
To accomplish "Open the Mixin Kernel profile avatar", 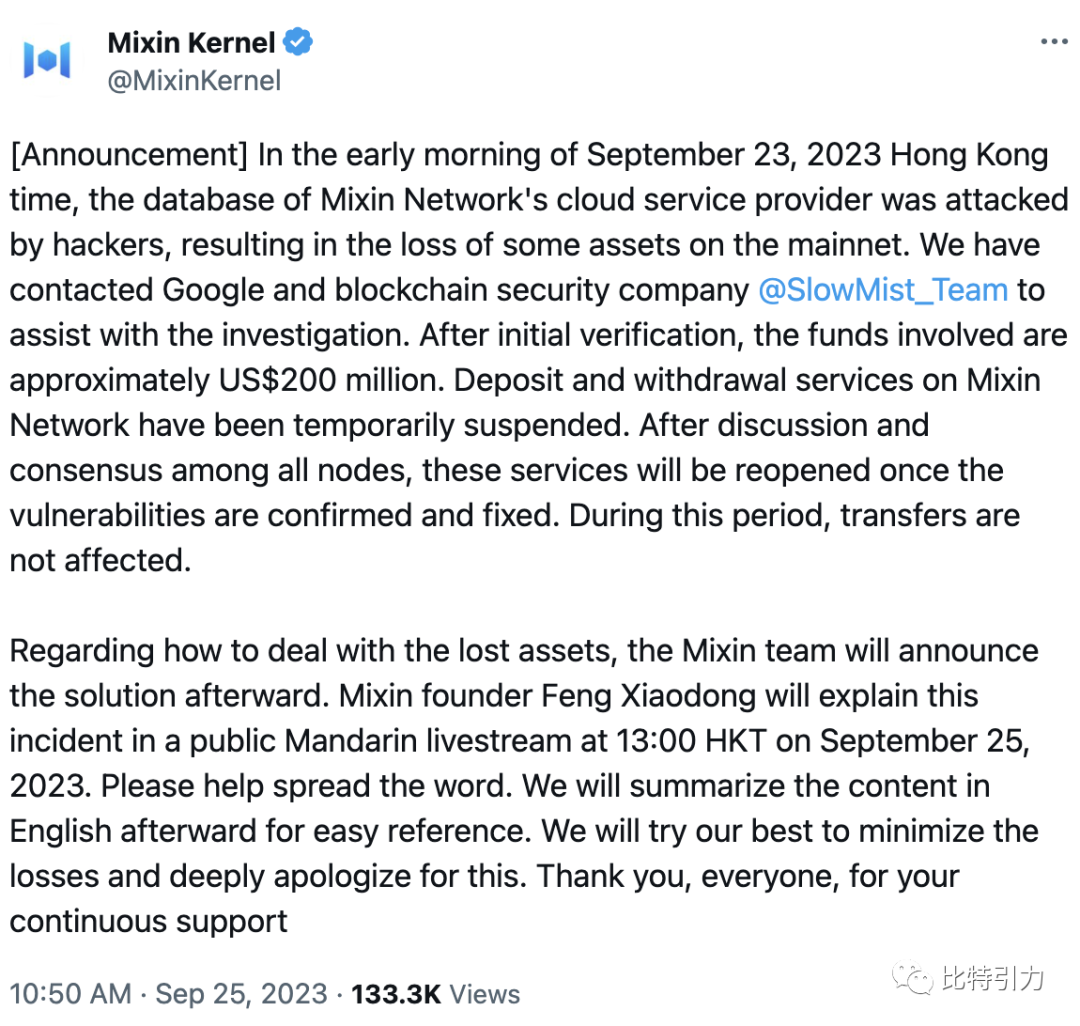I will click(47, 60).
